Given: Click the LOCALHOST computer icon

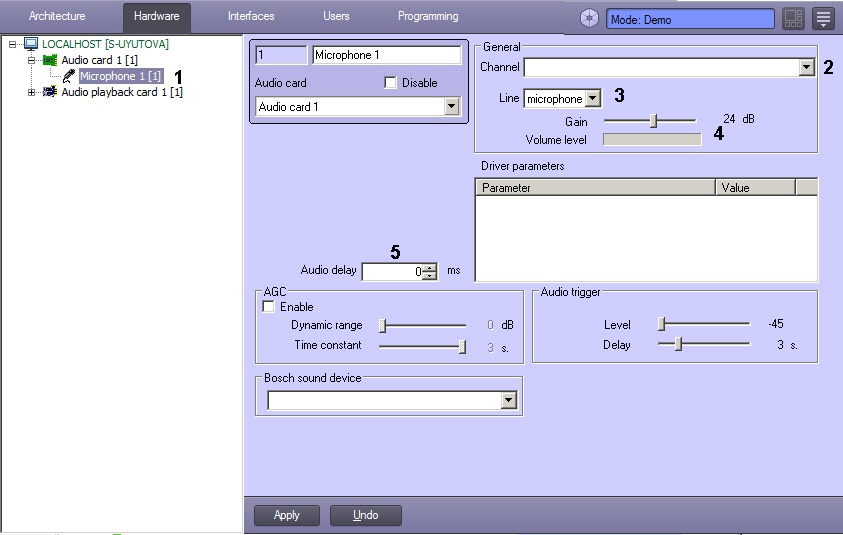Looking at the screenshot, I should (x=31, y=44).
